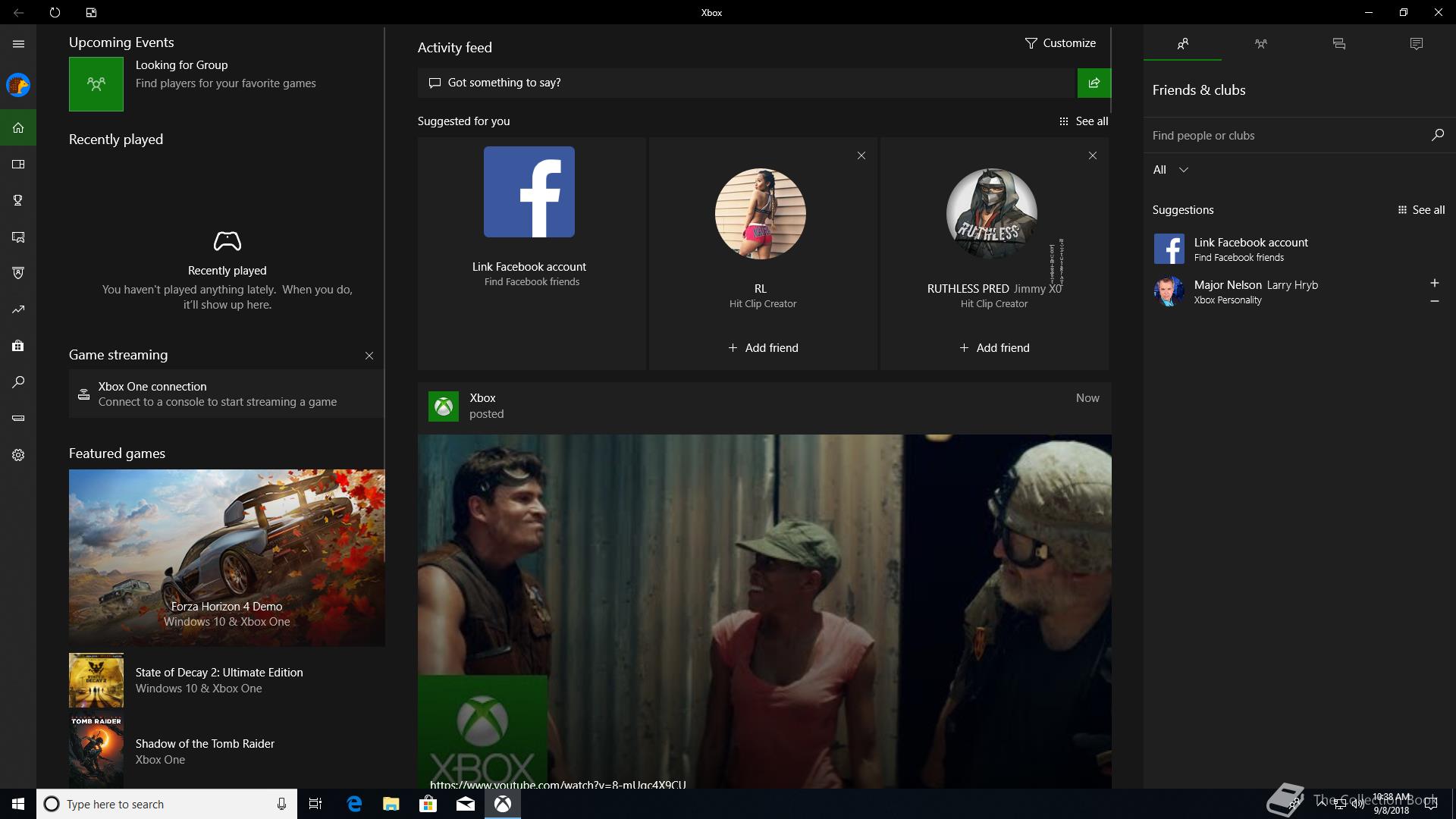Viewport: 1456px width, 819px height.
Task: Remove Major Nelson suggestion with minus icon
Action: point(1434,301)
